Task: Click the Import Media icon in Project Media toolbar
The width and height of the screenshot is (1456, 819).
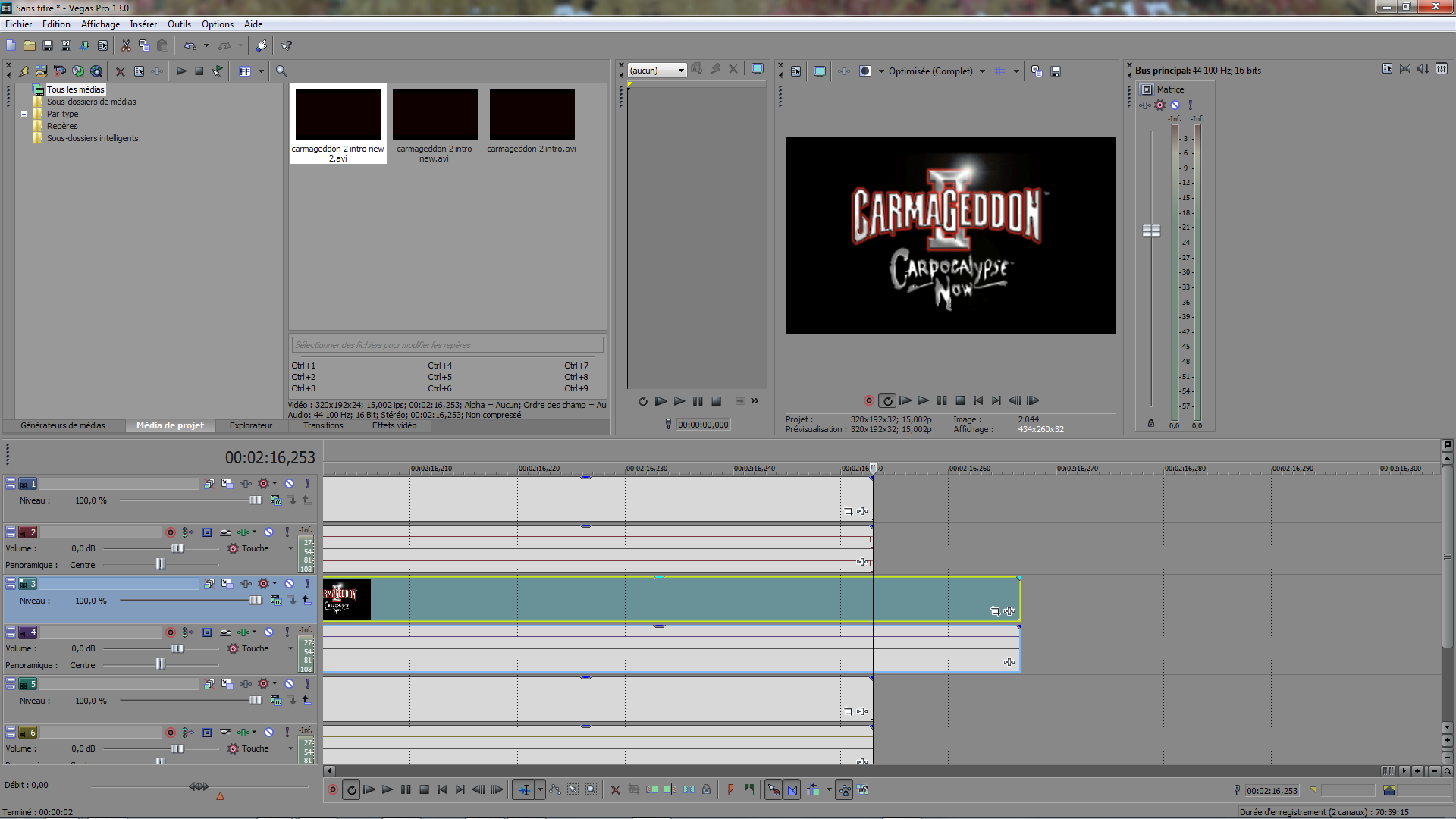Action: [41, 71]
